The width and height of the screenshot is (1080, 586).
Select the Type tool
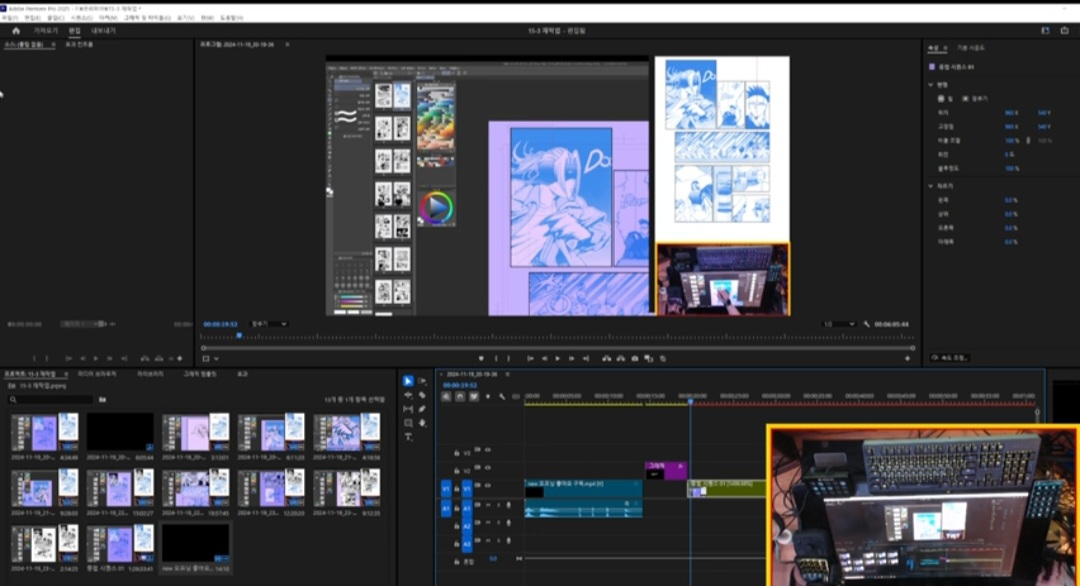click(408, 437)
